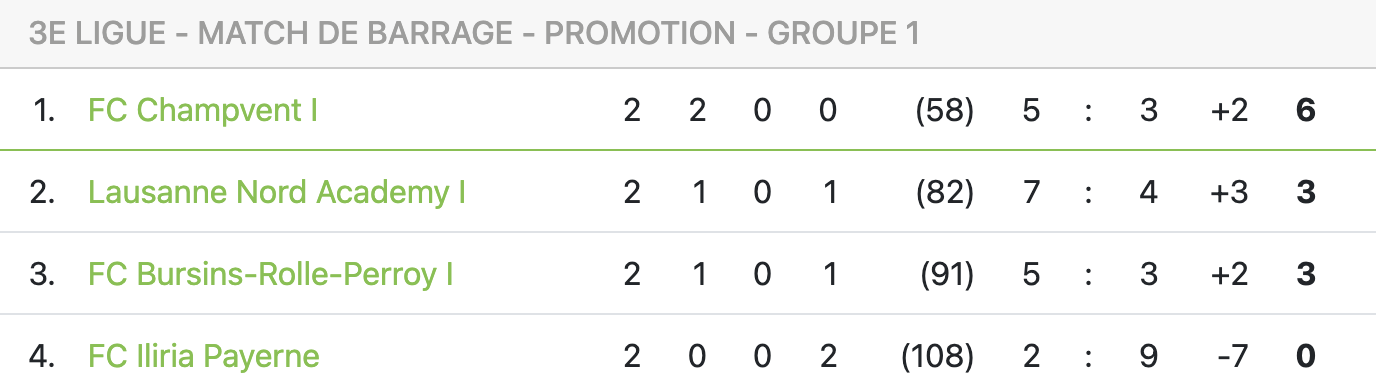The height and width of the screenshot is (392, 1376).
Task: Click the fair-play value (58) for Champvent
Action: click(x=944, y=110)
